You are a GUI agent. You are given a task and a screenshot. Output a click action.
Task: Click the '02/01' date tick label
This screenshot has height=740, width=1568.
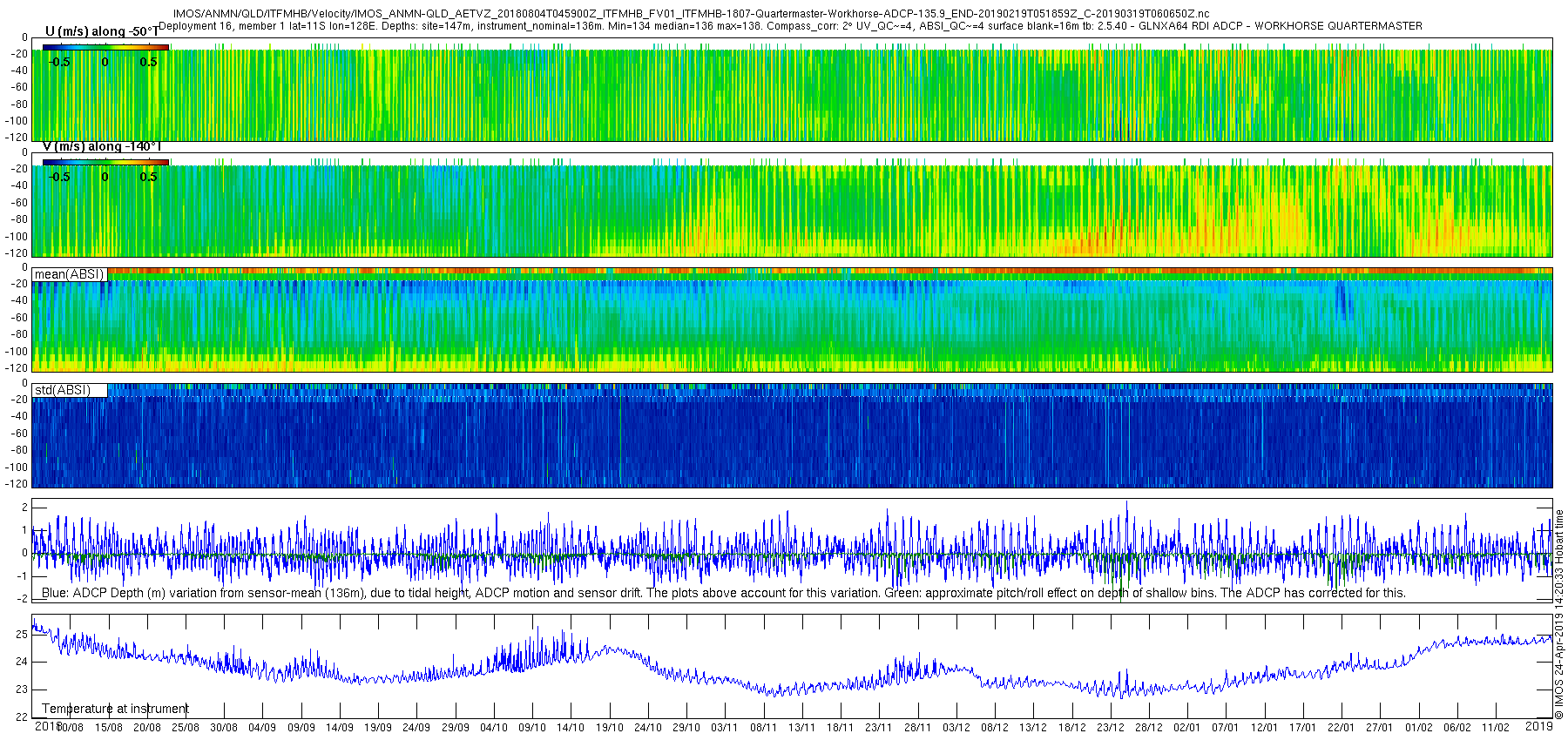point(1187,728)
